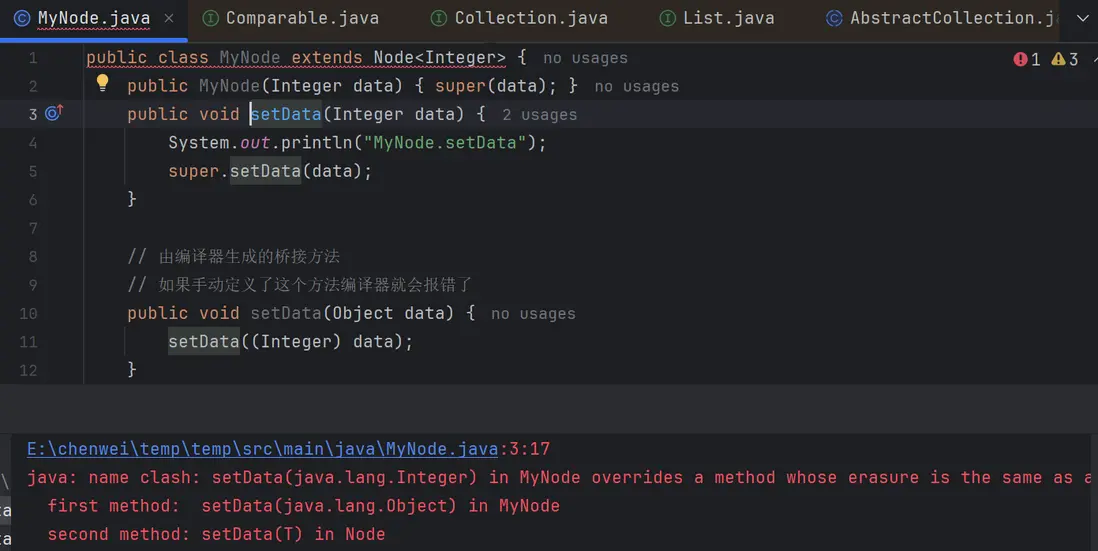The width and height of the screenshot is (1098, 551).
Task: Close the MyNode.java tab
Action: [x=168, y=18]
